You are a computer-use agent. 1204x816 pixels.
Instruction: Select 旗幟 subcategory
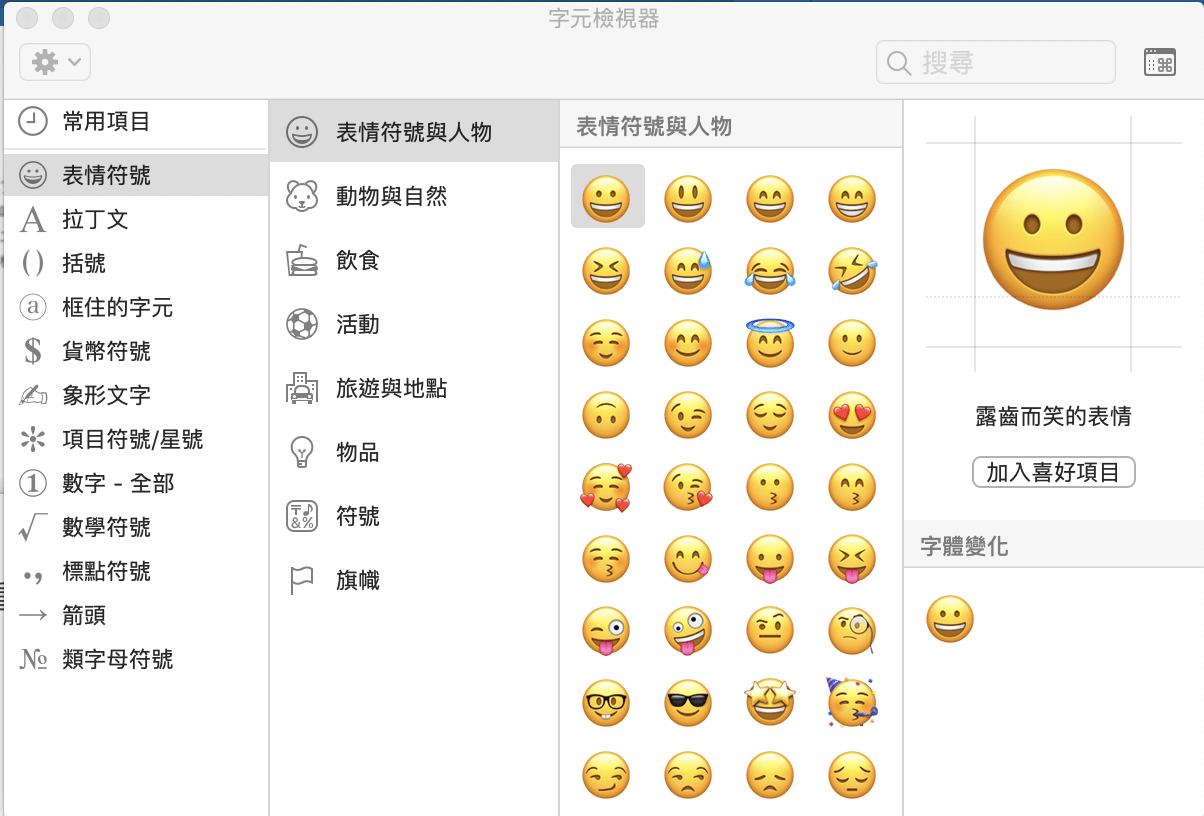[x=414, y=580]
